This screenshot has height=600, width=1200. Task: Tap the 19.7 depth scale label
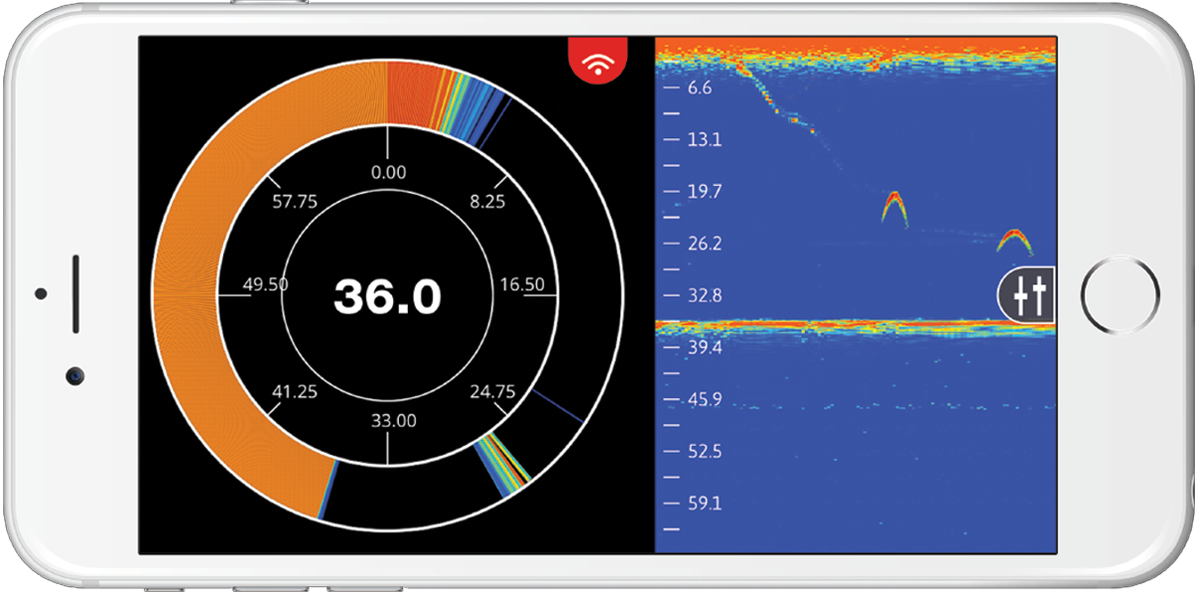(x=704, y=192)
